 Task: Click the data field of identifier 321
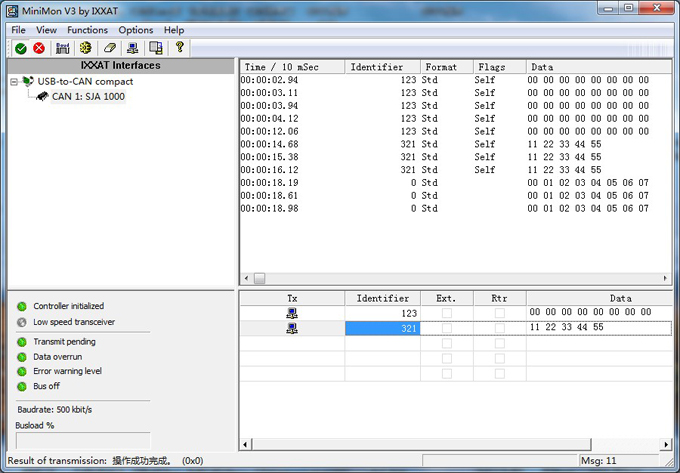pos(598,328)
